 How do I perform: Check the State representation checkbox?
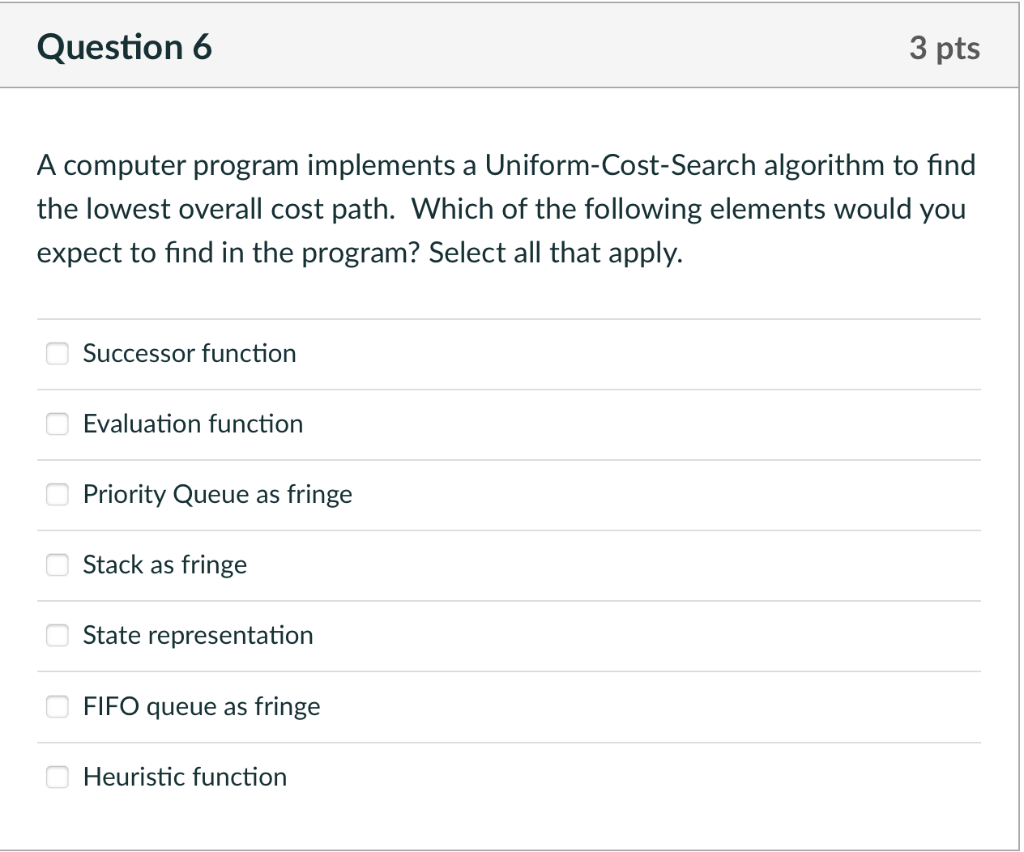click(57, 635)
